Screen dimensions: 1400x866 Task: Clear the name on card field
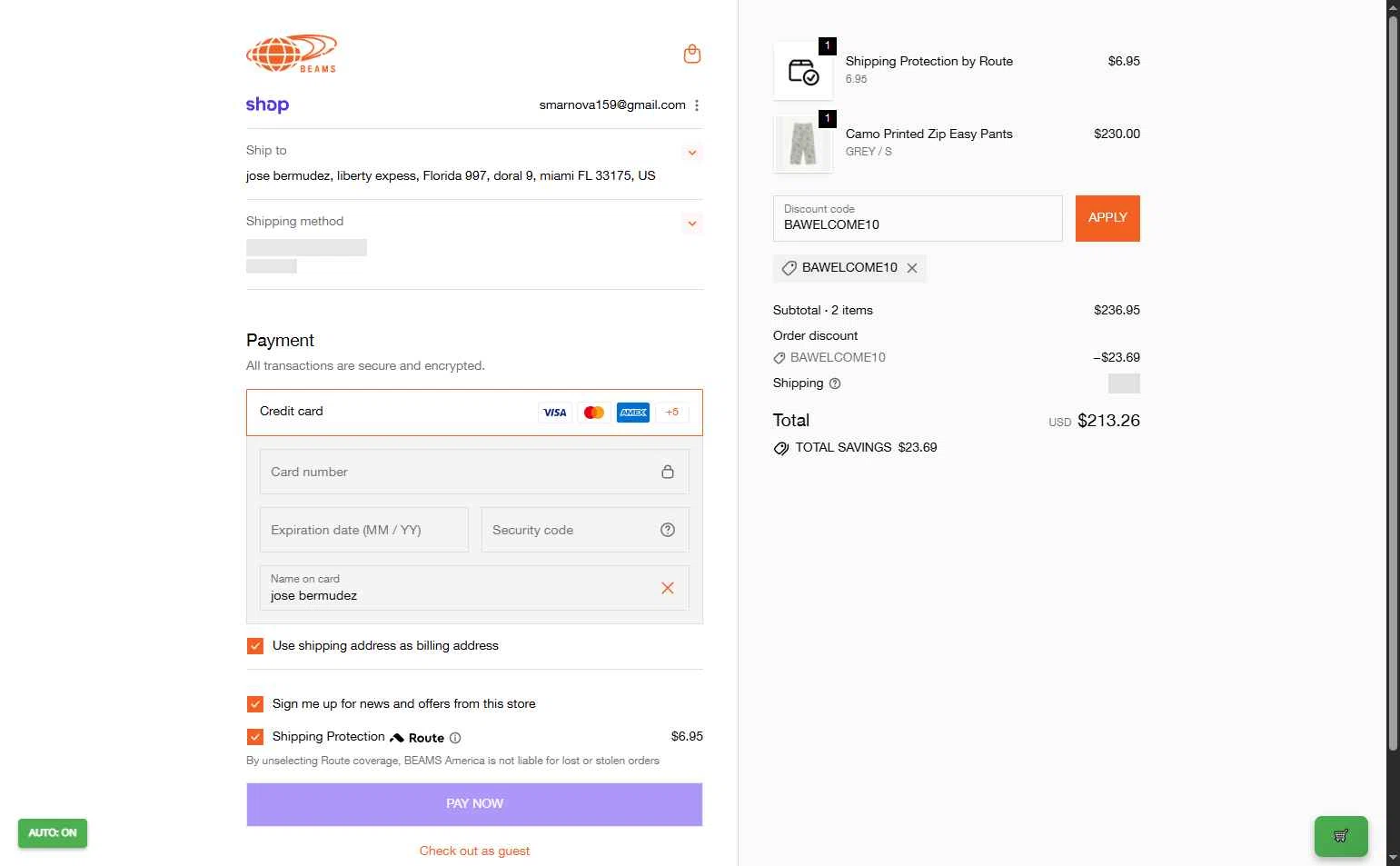(668, 588)
